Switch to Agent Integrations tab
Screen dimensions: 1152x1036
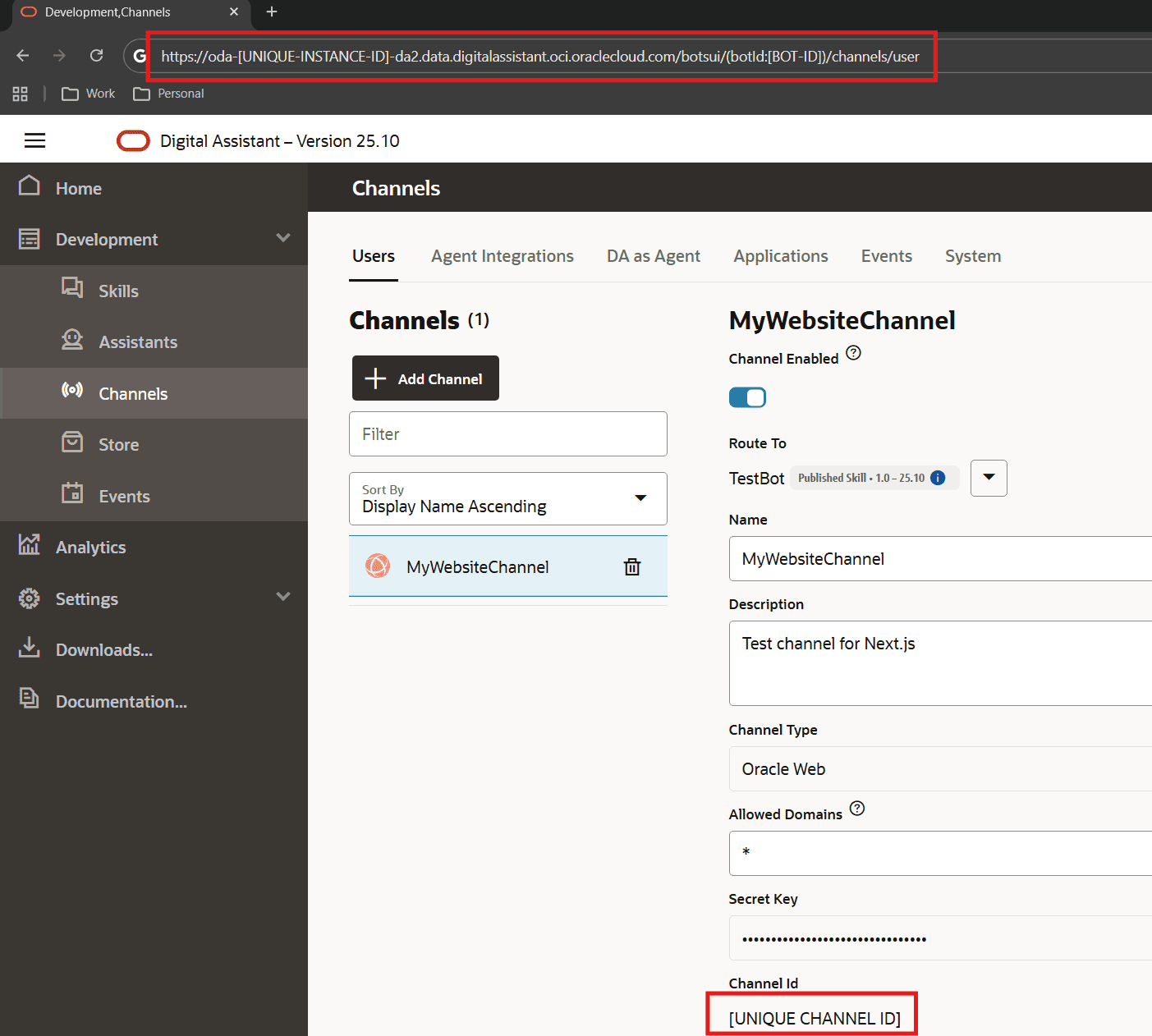[x=502, y=256]
